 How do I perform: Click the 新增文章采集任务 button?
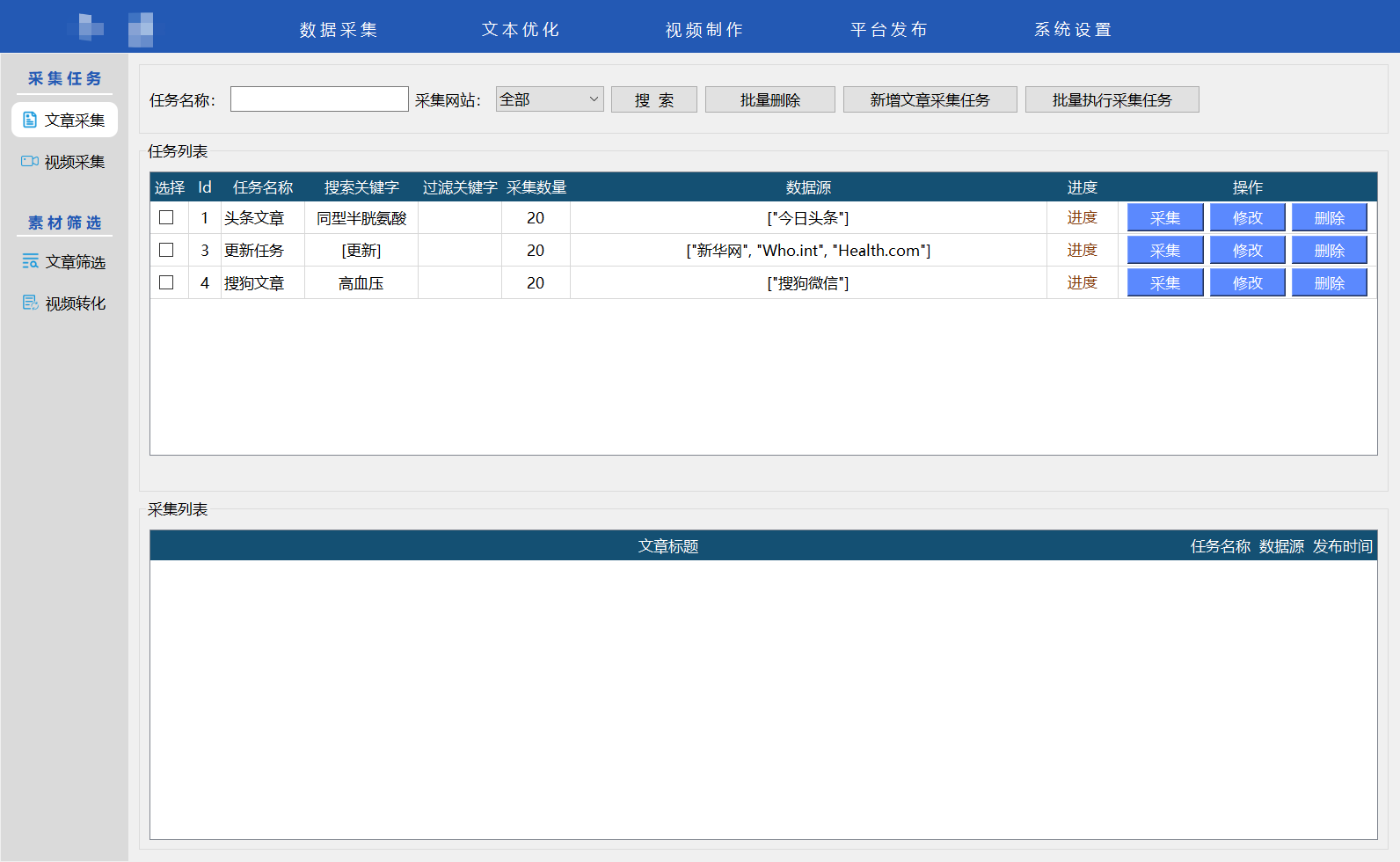pos(930,99)
